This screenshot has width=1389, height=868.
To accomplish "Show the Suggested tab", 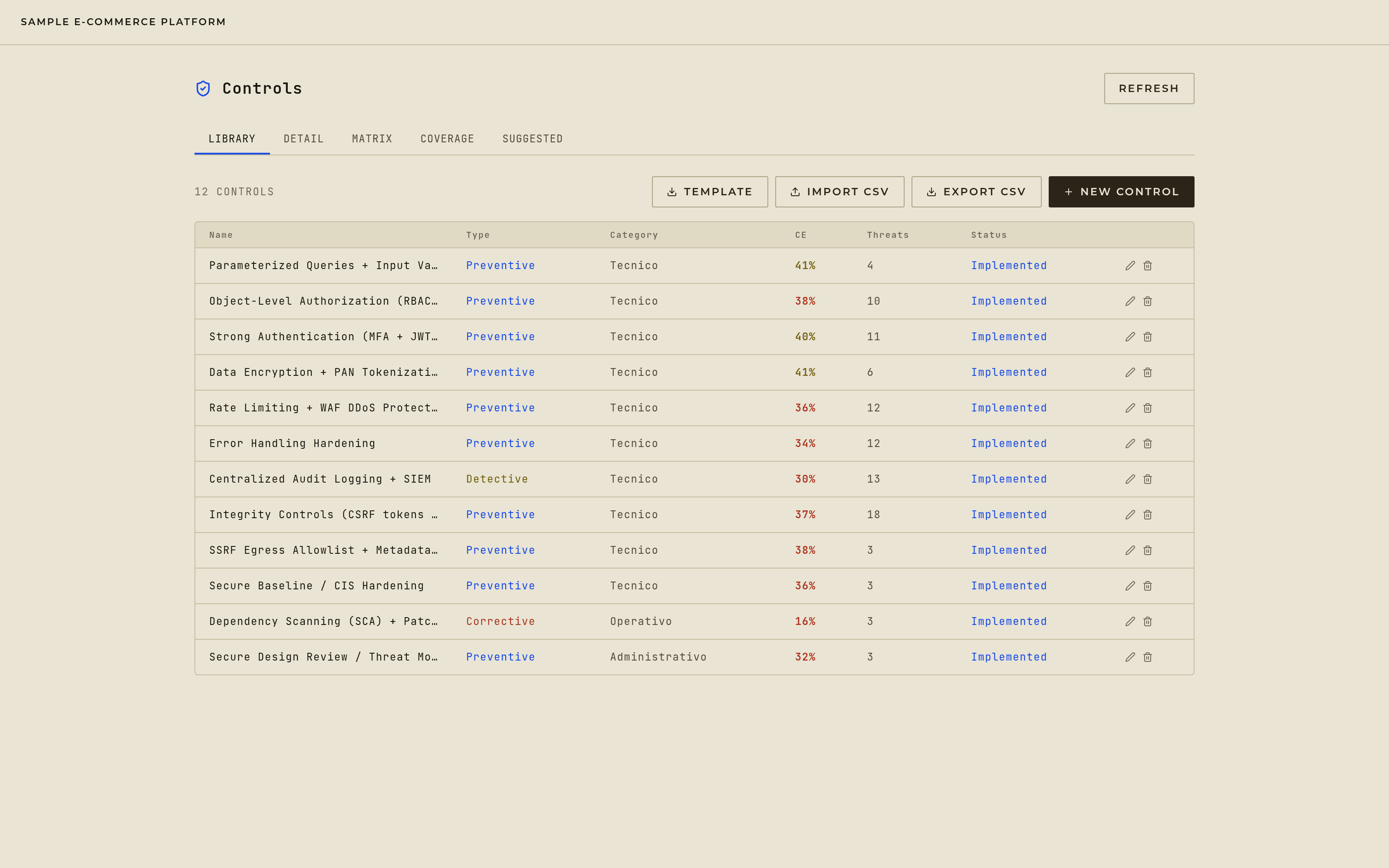I will click(533, 139).
